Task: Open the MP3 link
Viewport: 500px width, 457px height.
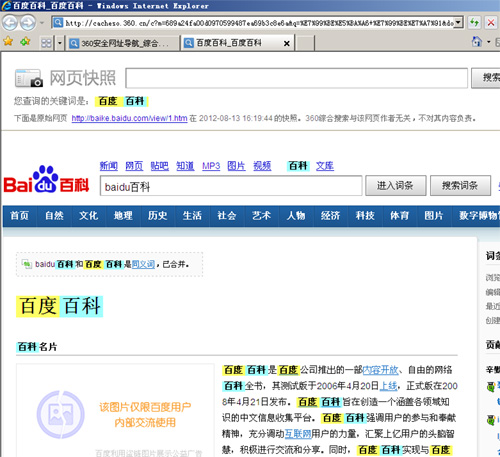Action: tap(211, 166)
